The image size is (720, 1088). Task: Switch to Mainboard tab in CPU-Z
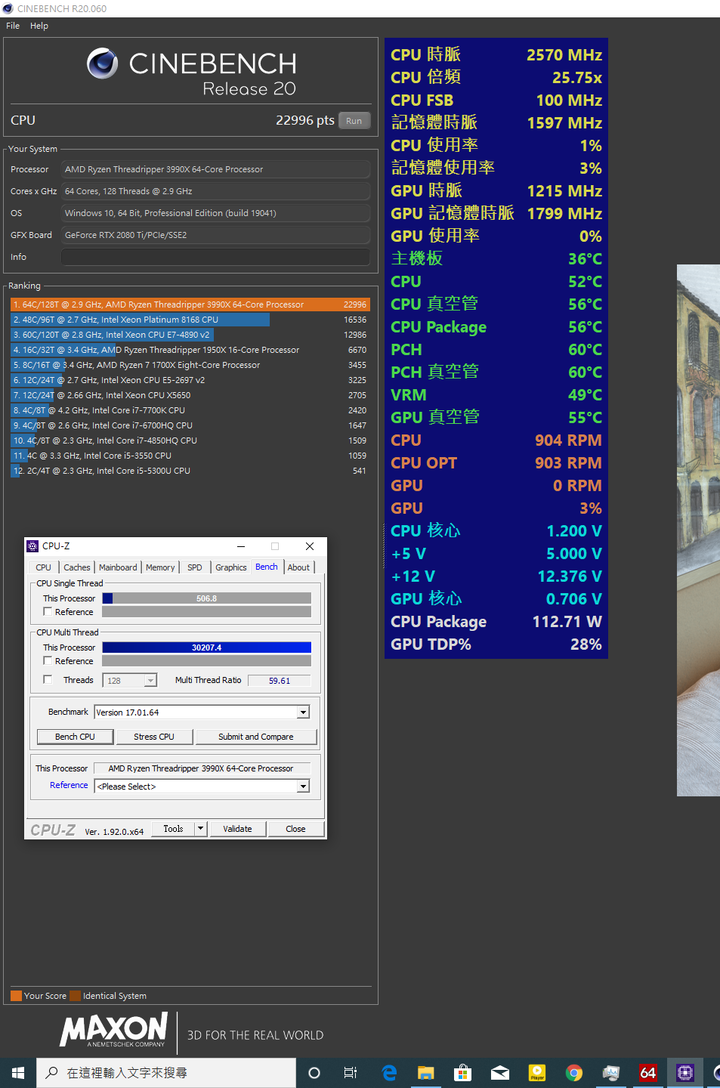pyautogui.click(x=118, y=568)
